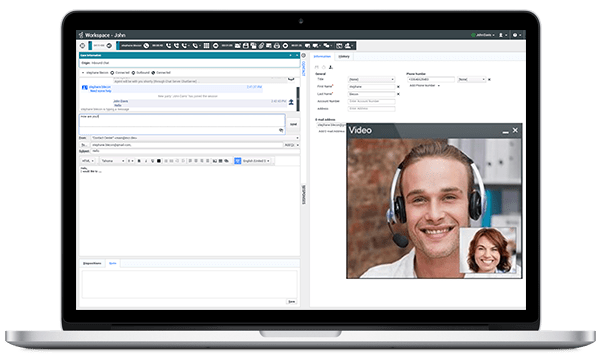Toggle underline formatting in email editor

[x=152, y=161]
